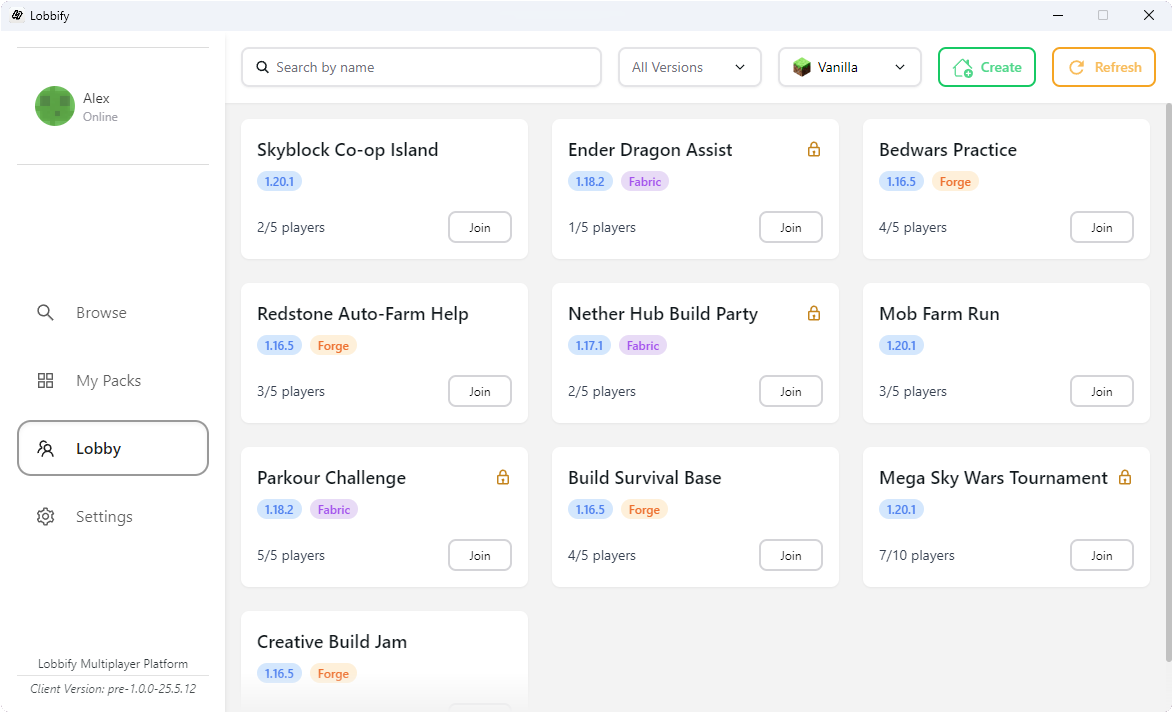Click the Fabric tag on Ender Dragon Assist

tap(645, 182)
